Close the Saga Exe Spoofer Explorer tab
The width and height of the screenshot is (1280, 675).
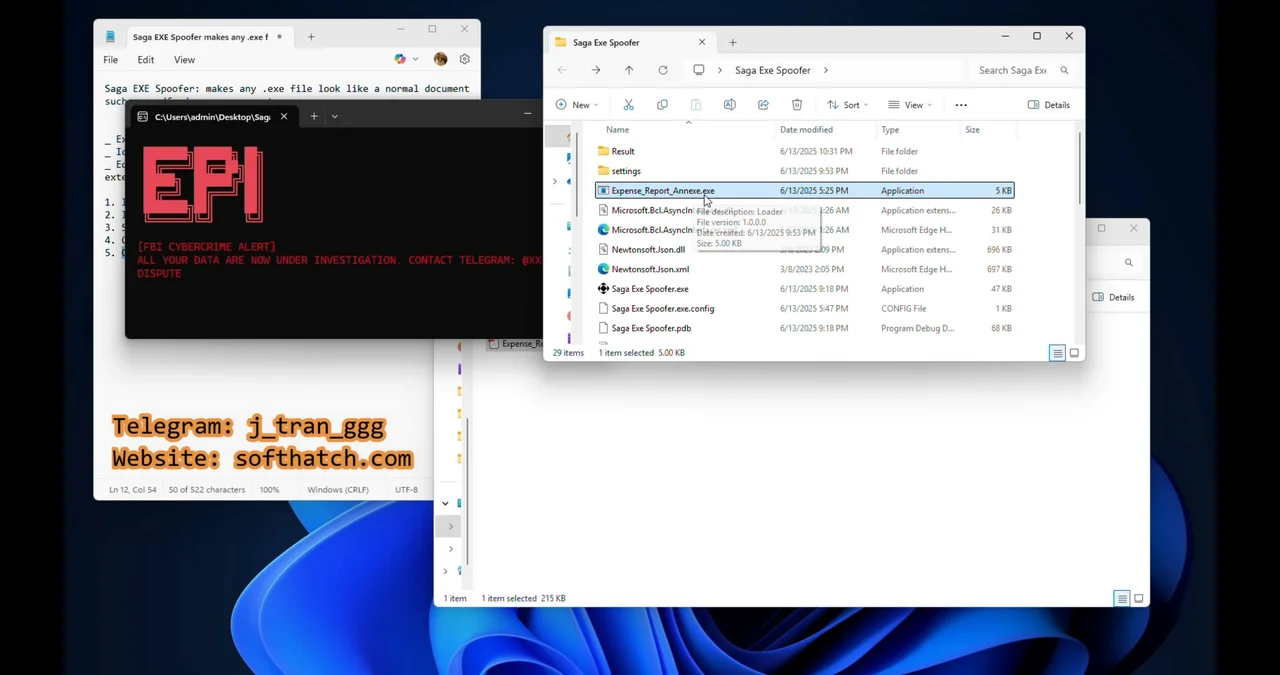pos(702,42)
